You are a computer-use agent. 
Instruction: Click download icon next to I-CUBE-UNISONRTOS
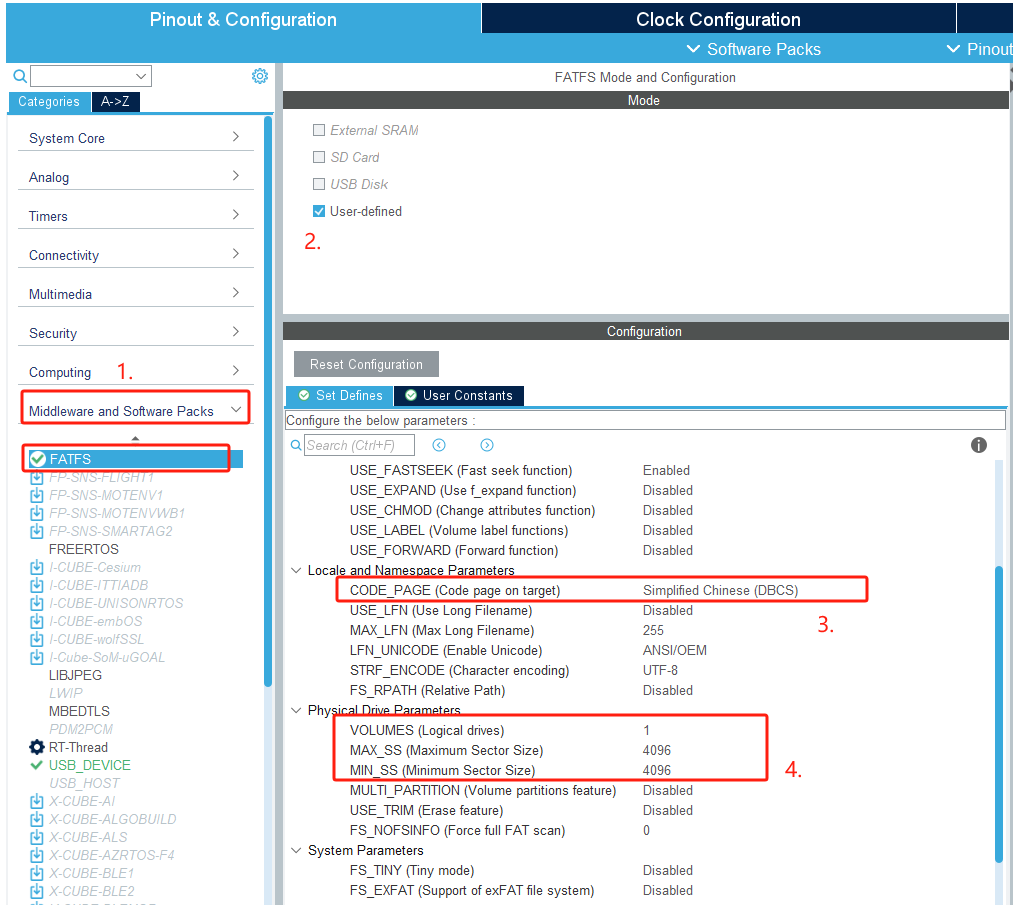click(x=37, y=603)
